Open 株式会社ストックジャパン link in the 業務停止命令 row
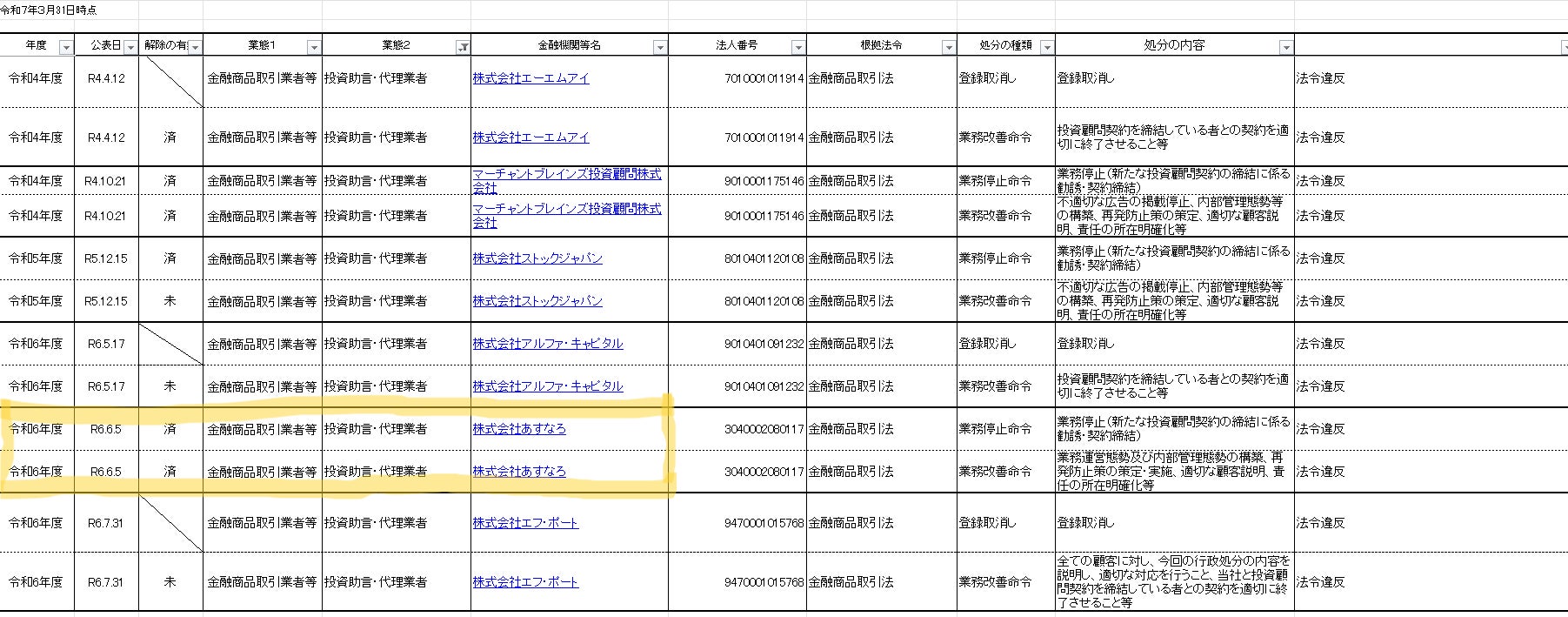This screenshot has height=617, width=1568. 537,258
